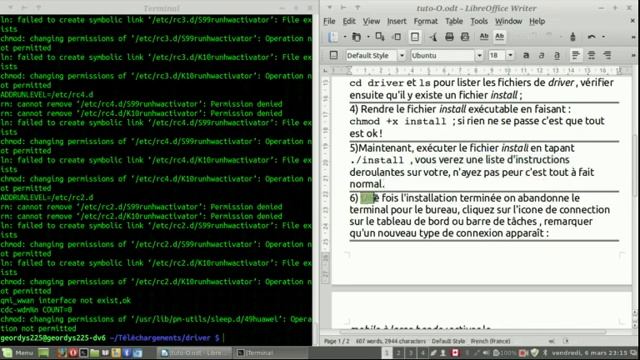This screenshot has height=360, width=640.
Task: Open the Window menu in Writer
Action: click(509, 21)
